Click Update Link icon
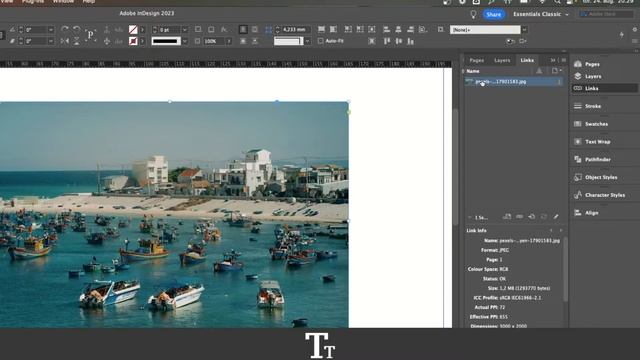Screen dimensions: 640x360 click(544, 217)
